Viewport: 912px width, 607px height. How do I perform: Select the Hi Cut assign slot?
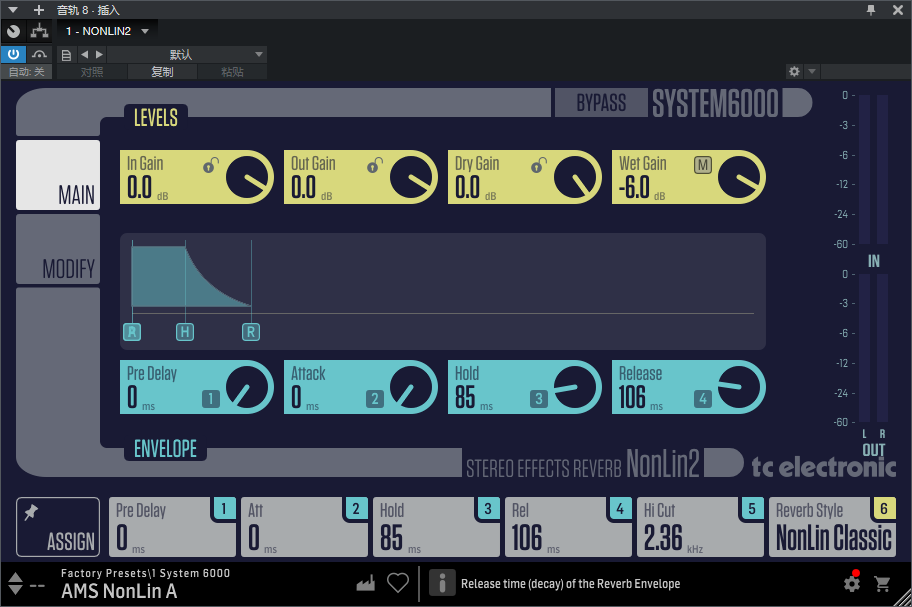pyautogui.click(x=700, y=527)
